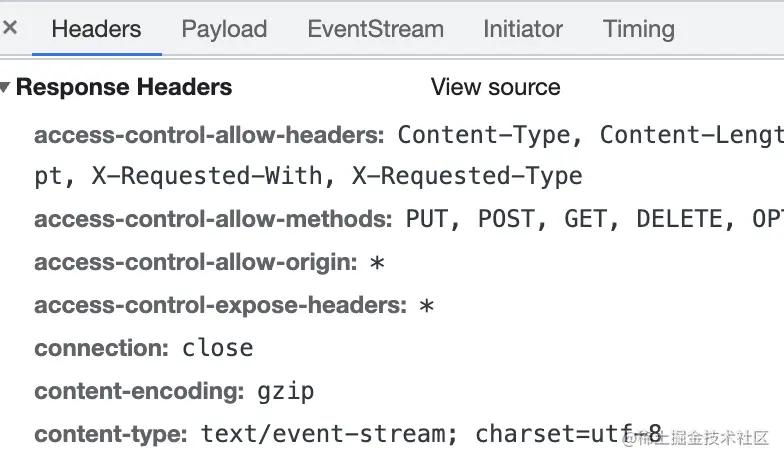Click the Response Headers section title
The height and width of the screenshot is (462, 784).
pos(124,88)
